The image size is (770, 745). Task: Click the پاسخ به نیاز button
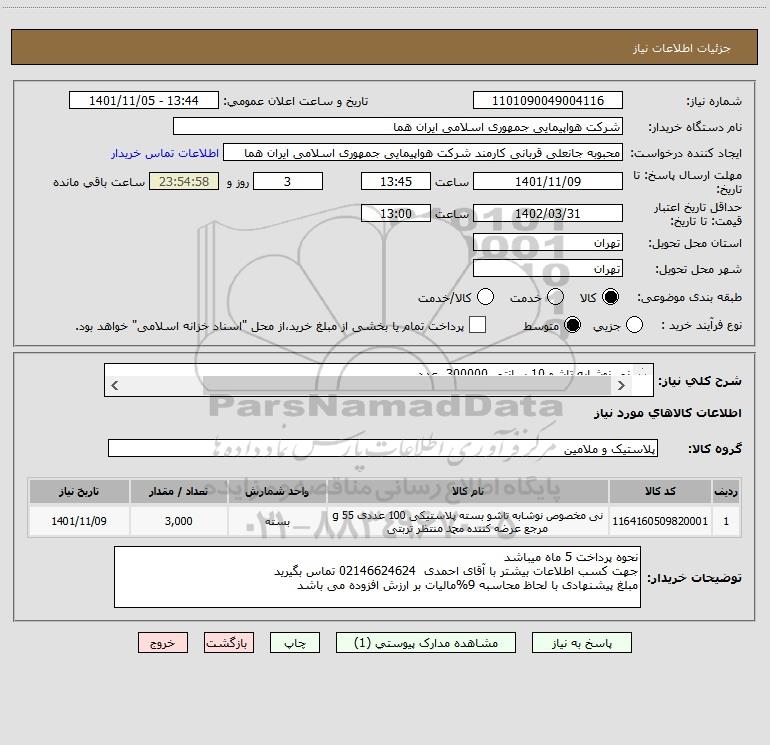point(582,643)
